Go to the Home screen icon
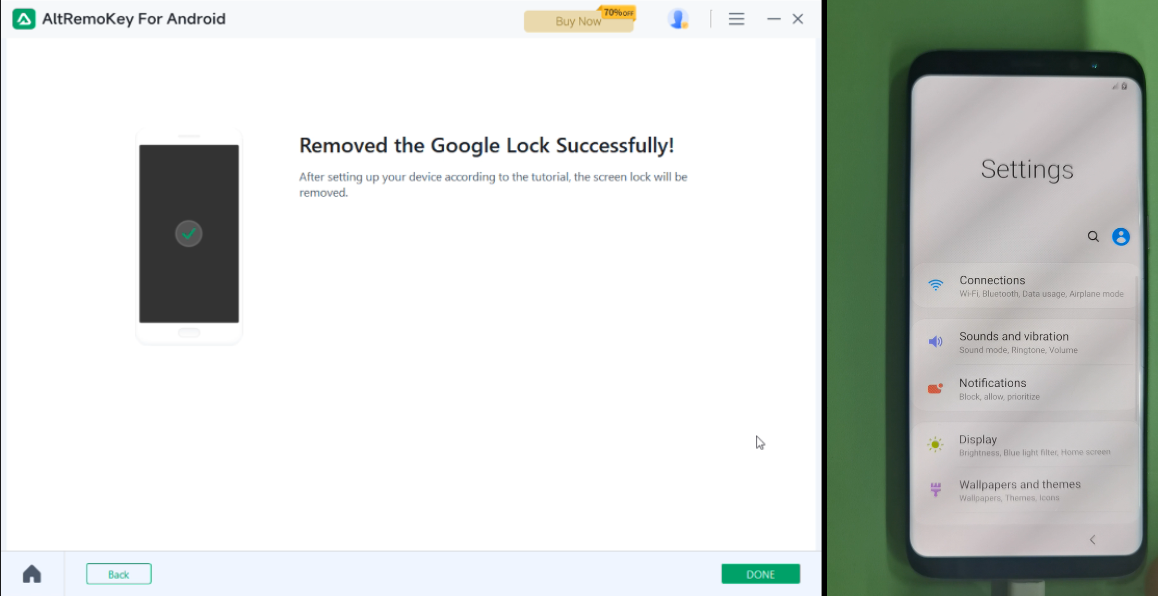 point(32,574)
